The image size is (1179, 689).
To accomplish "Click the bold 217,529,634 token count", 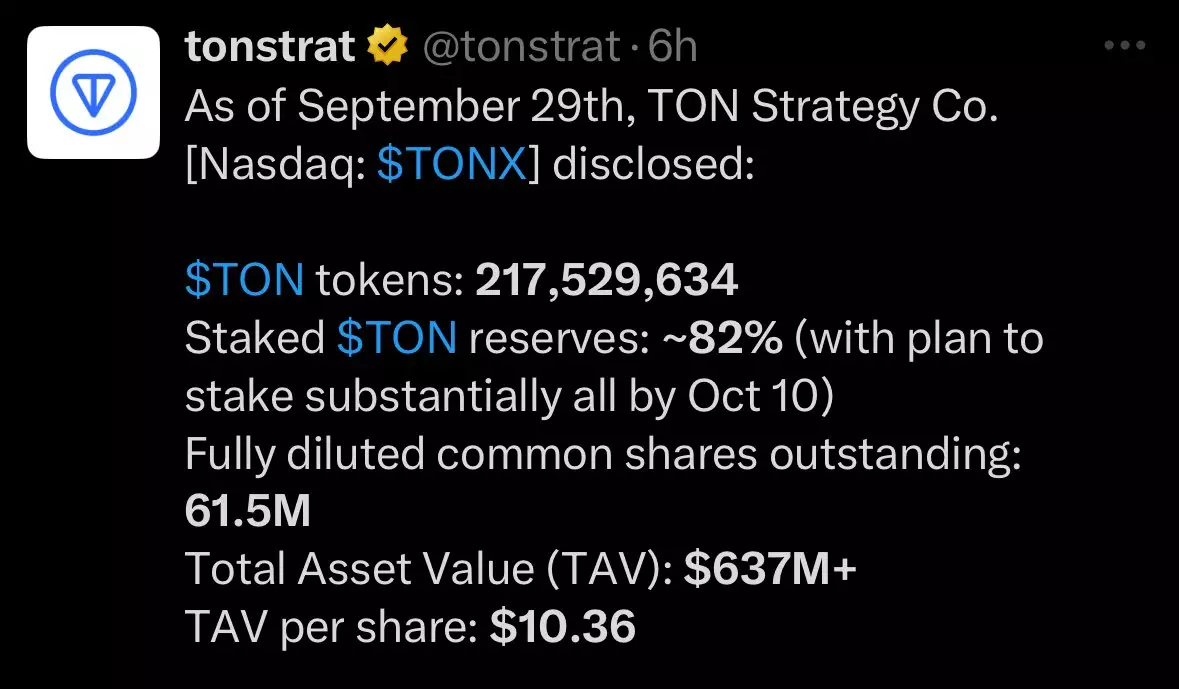I will tap(606, 282).
